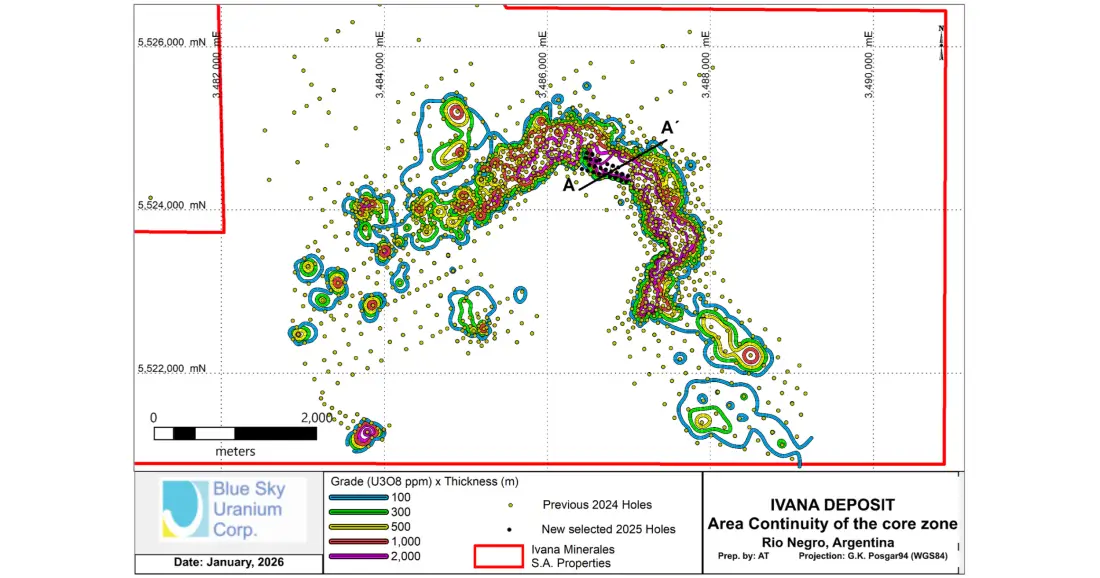Viewport: 1100px width, 578px height.
Task: Click the A section line start label
Action: pos(569,185)
